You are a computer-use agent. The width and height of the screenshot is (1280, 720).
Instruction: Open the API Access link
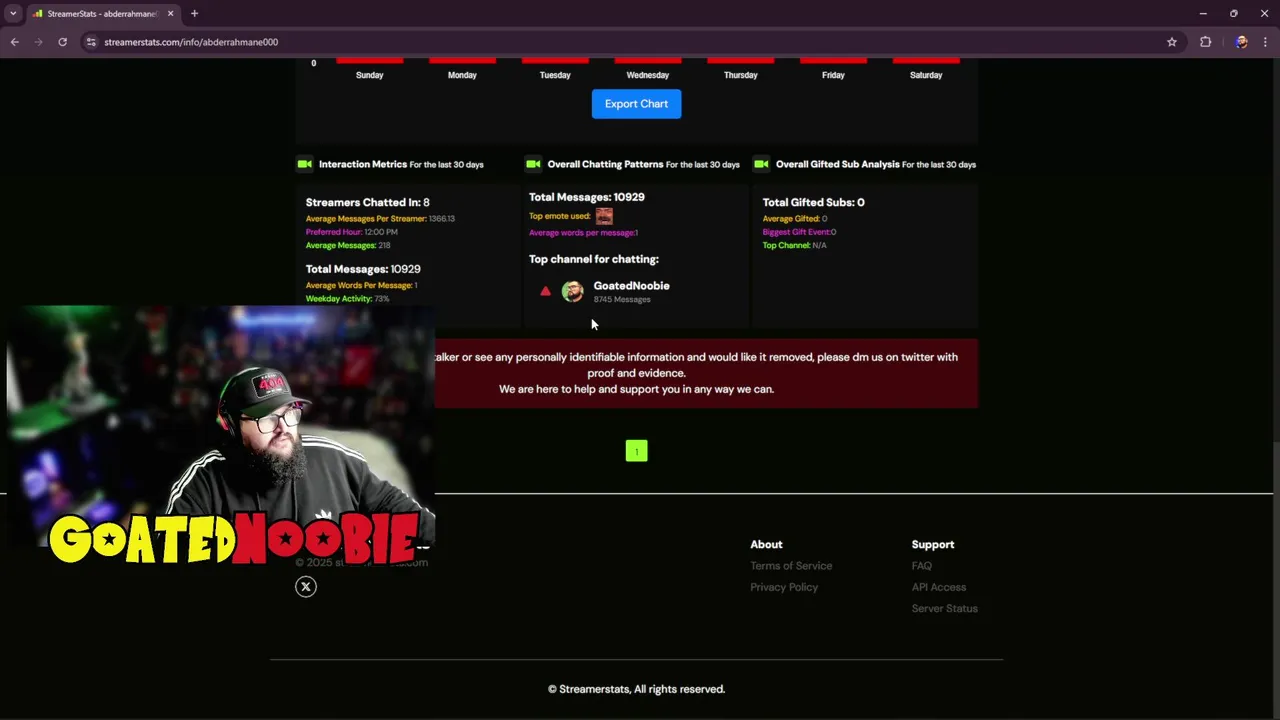pyautogui.click(x=939, y=587)
